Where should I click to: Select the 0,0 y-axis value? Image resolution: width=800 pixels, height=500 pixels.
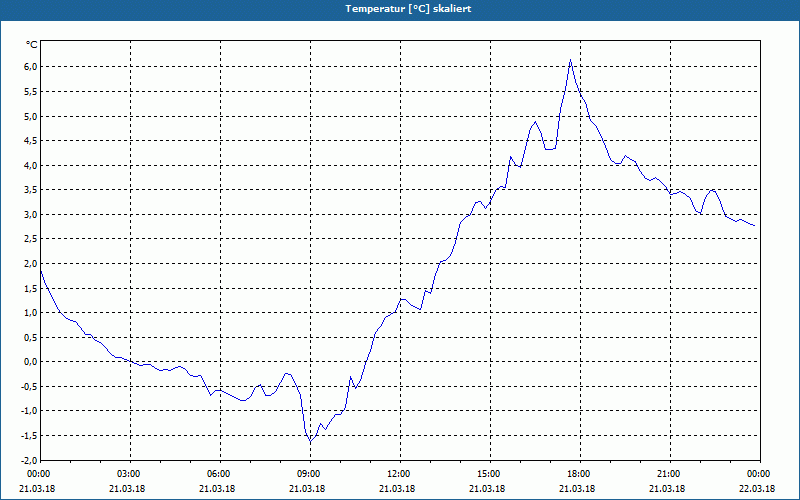(30, 362)
